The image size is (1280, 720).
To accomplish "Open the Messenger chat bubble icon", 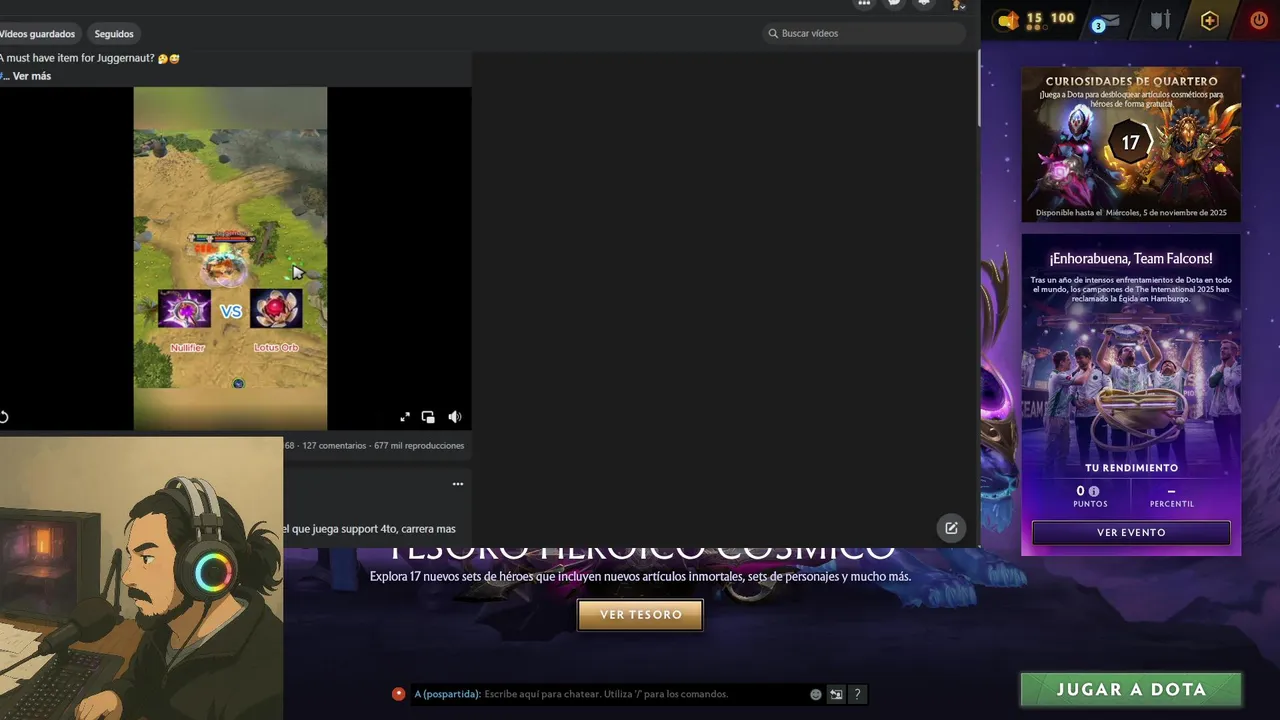I will click(895, 4).
